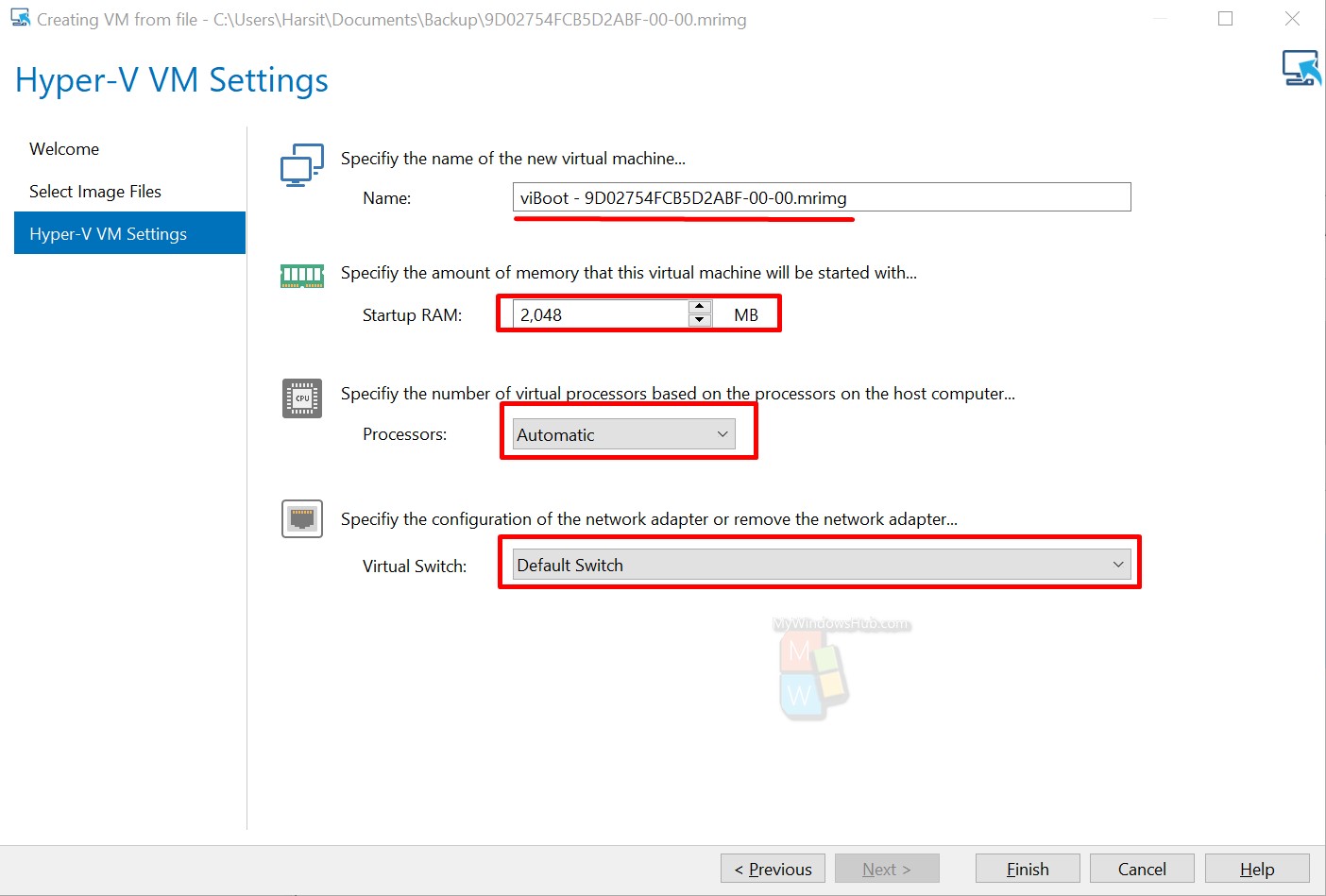Open Help for the wizard

(x=1257, y=869)
